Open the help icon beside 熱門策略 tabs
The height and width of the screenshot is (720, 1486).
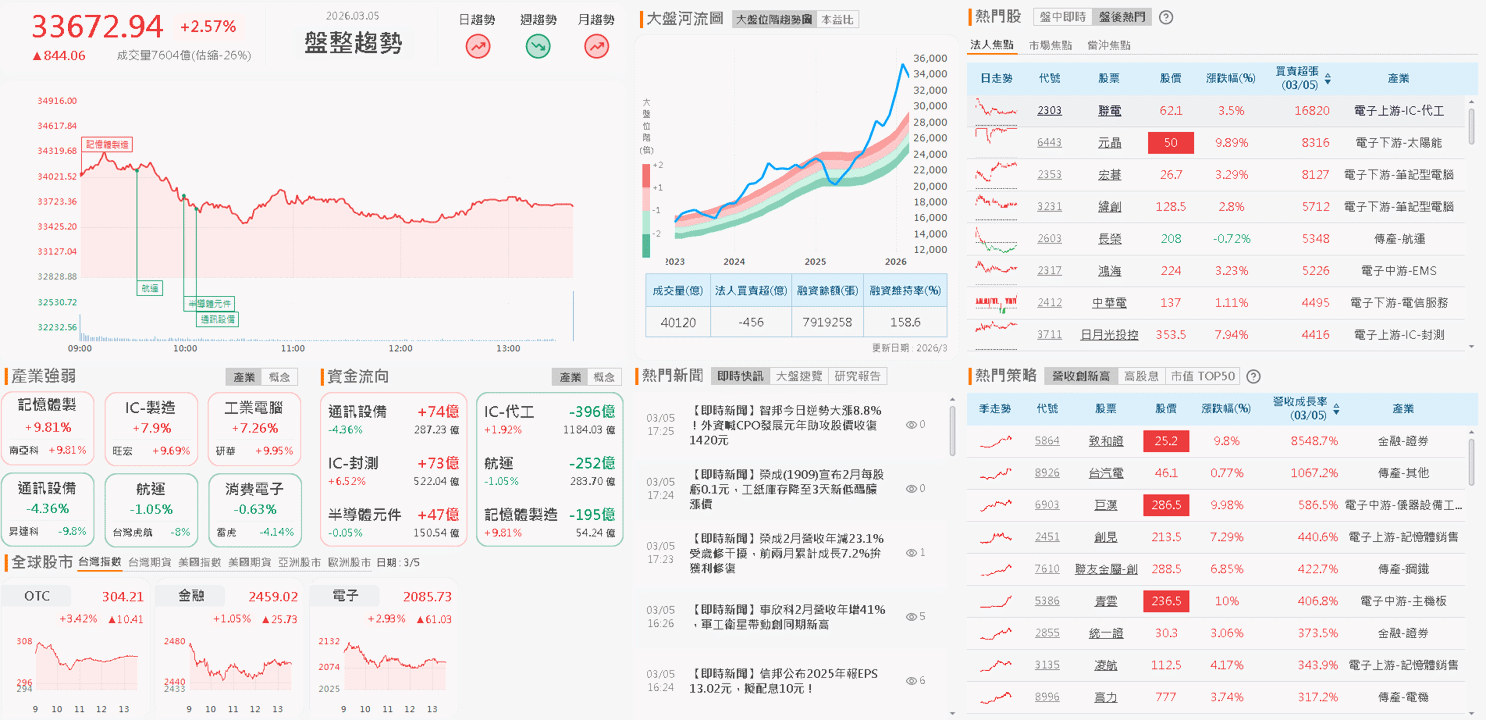(1253, 376)
